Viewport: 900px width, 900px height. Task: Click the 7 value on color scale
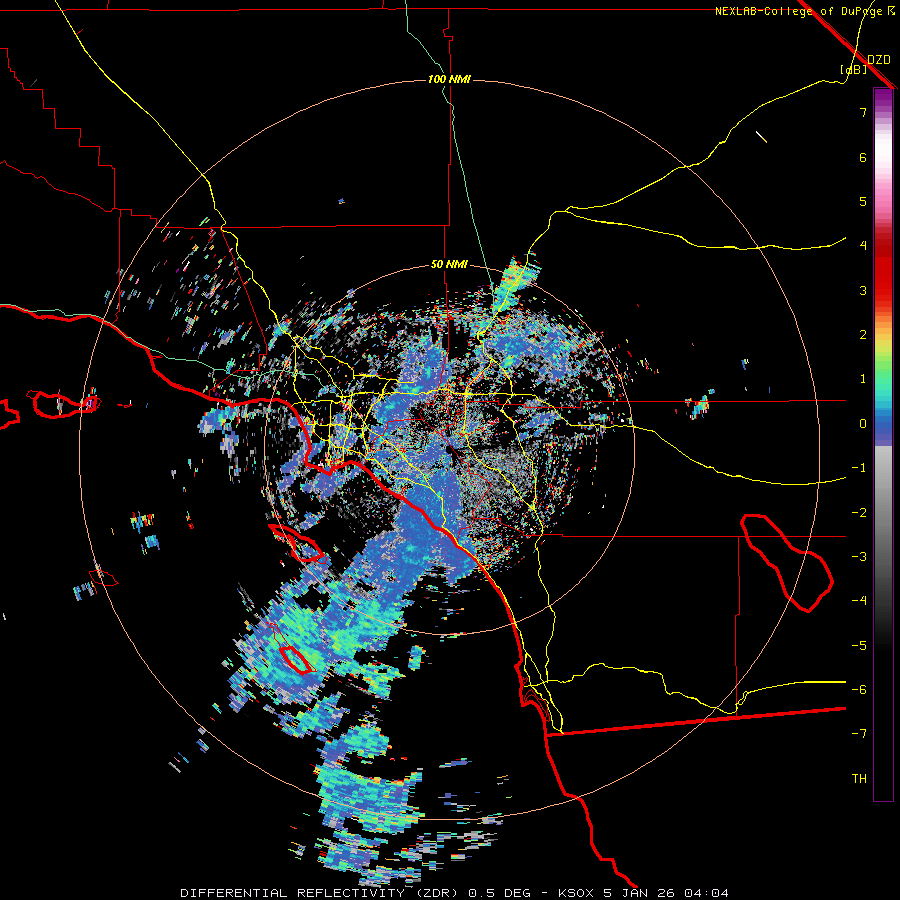coord(863,112)
